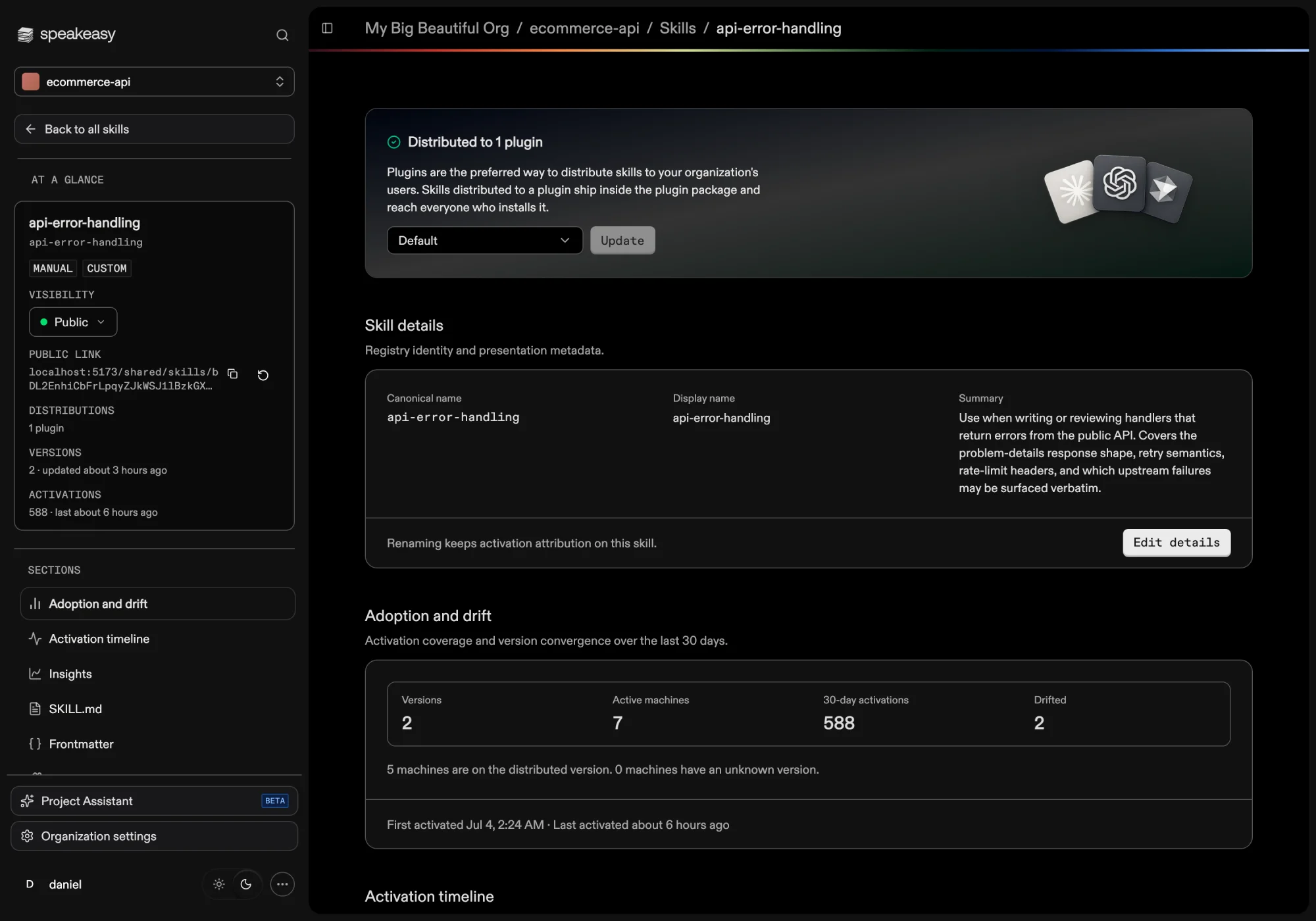Image resolution: width=1316 pixels, height=921 pixels.
Task: Switch to dark theme moon icon
Action: click(246, 884)
